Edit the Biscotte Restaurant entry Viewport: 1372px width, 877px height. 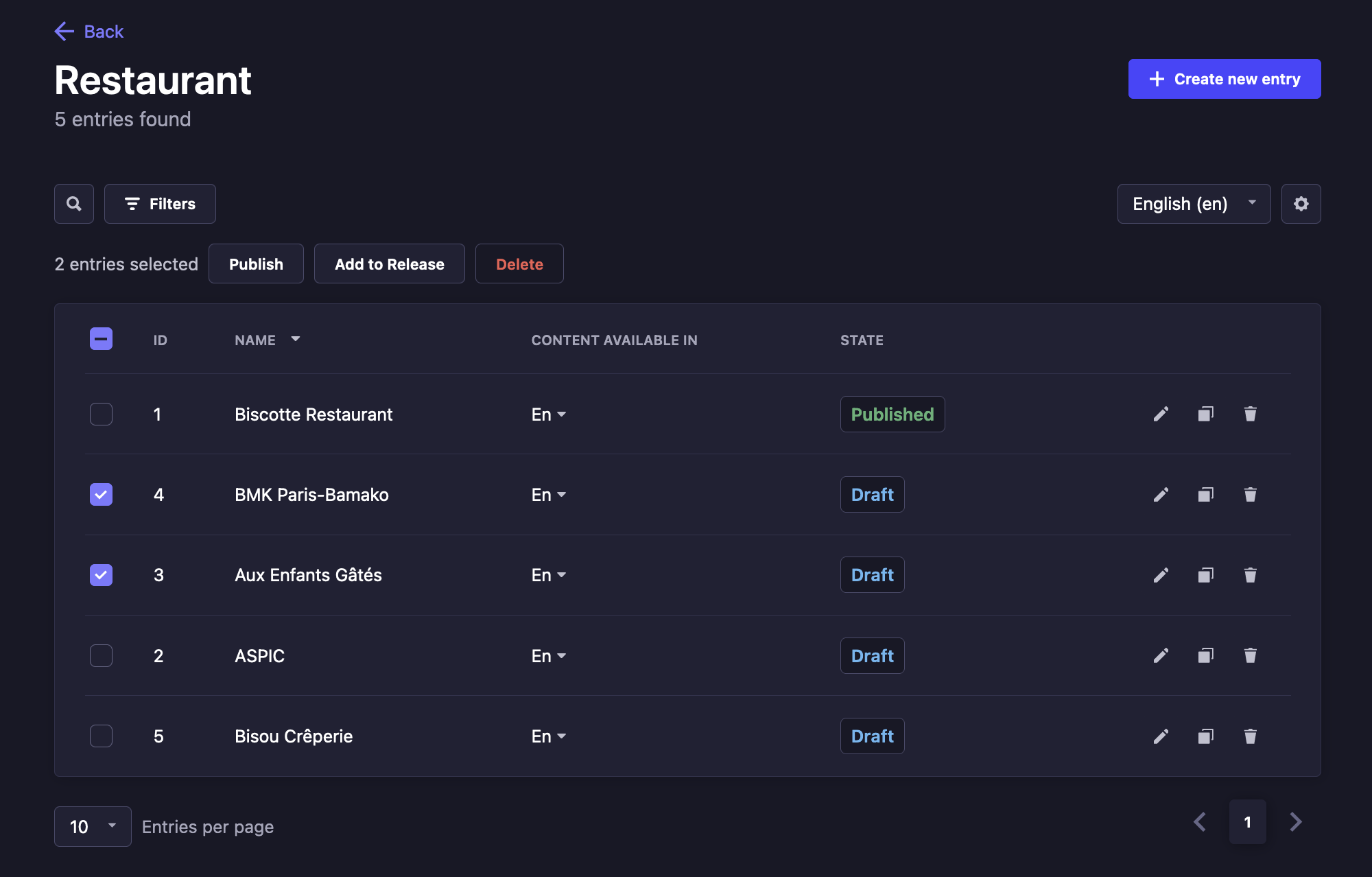[x=1161, y=414]
